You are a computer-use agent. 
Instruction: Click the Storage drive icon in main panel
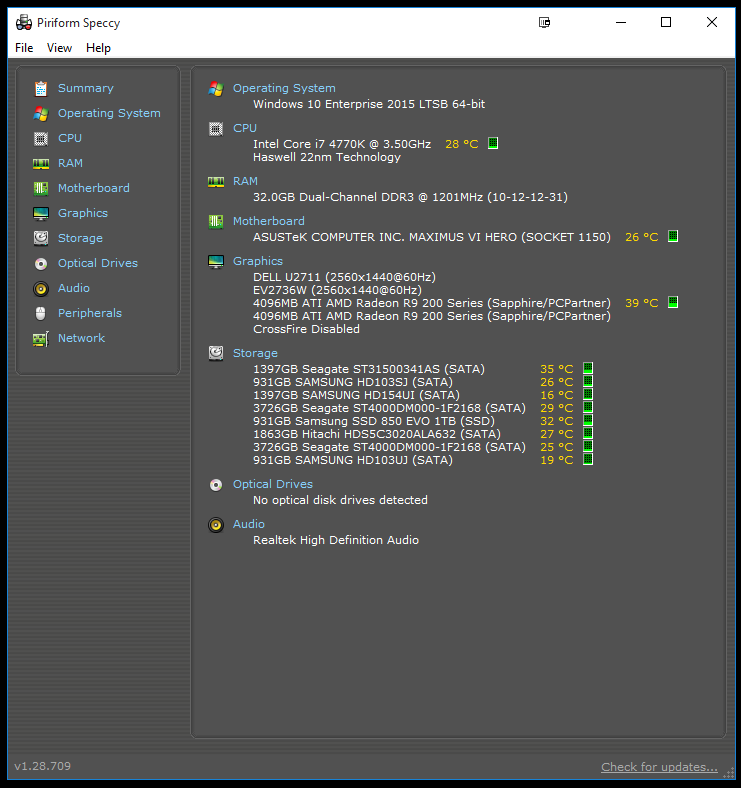click(216, 354)
